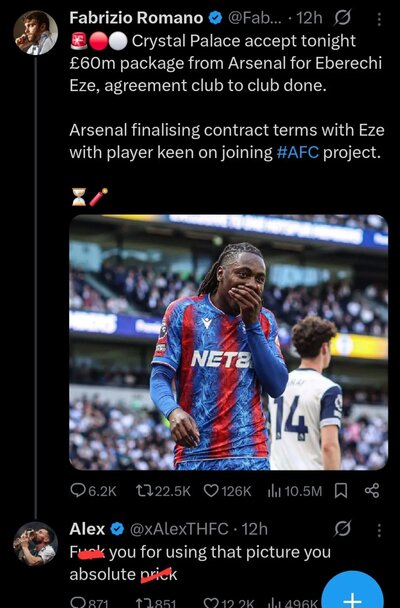Tap the Grok icon on Fabrizio's tweet
Image resolution: width=400 pixels, height=608 pixels.
click(x=343, y=18)
